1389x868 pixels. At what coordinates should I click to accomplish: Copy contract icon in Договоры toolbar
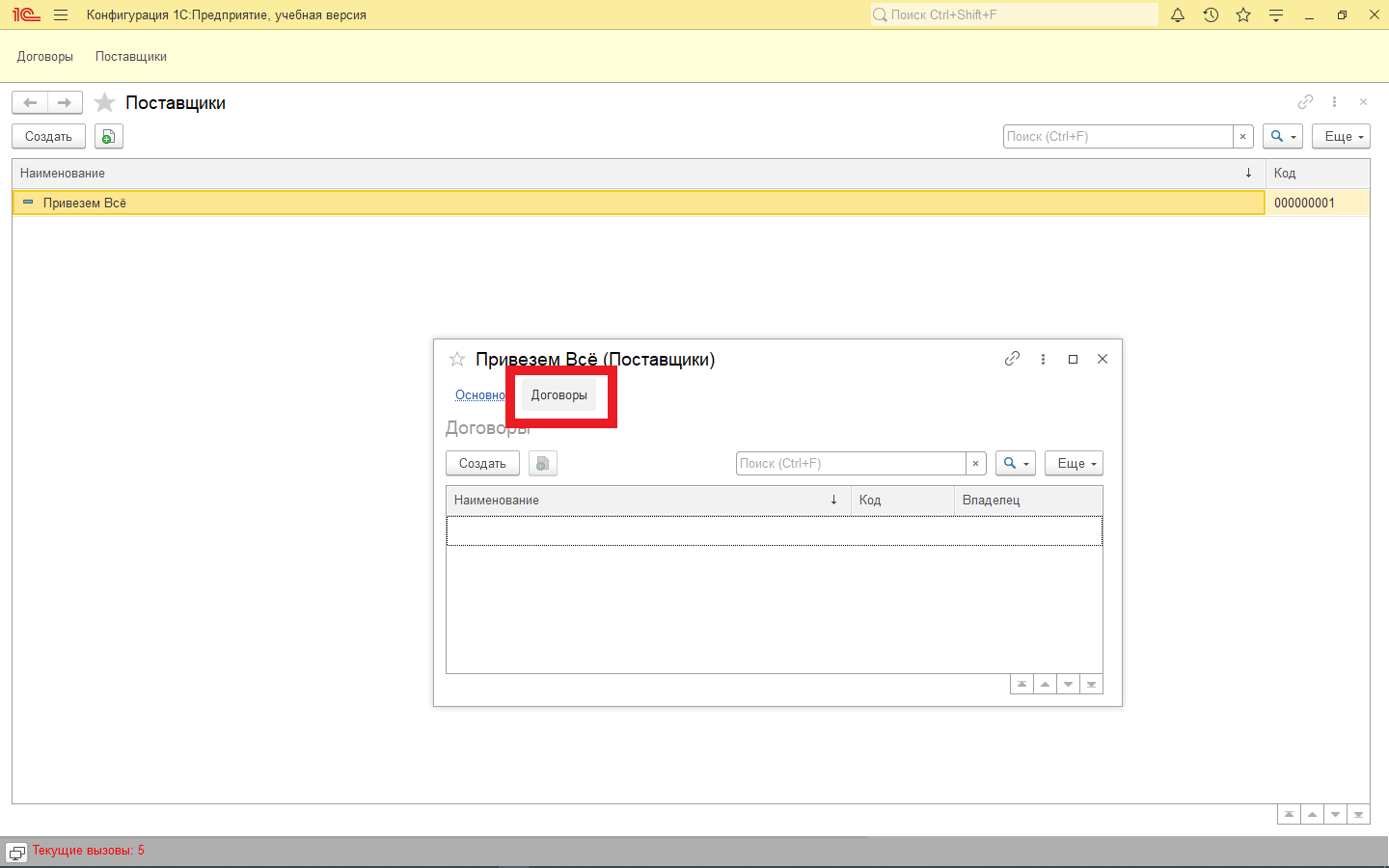point(543,464)
